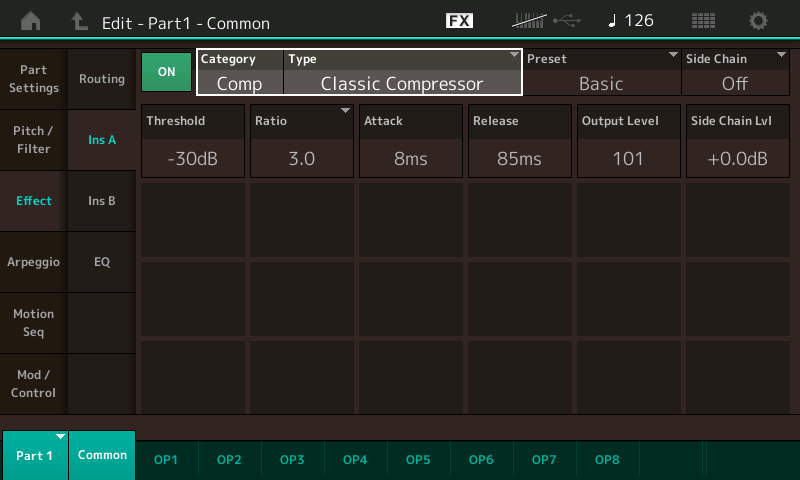
Task: Open the FX effect switch icon
Action: pos(459,21)
